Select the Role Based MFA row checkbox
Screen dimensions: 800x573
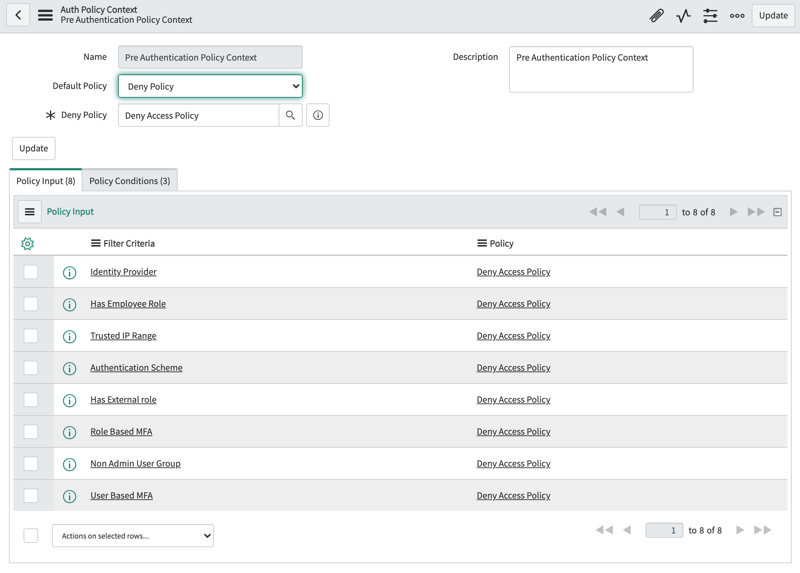click(x=31, y=432)
